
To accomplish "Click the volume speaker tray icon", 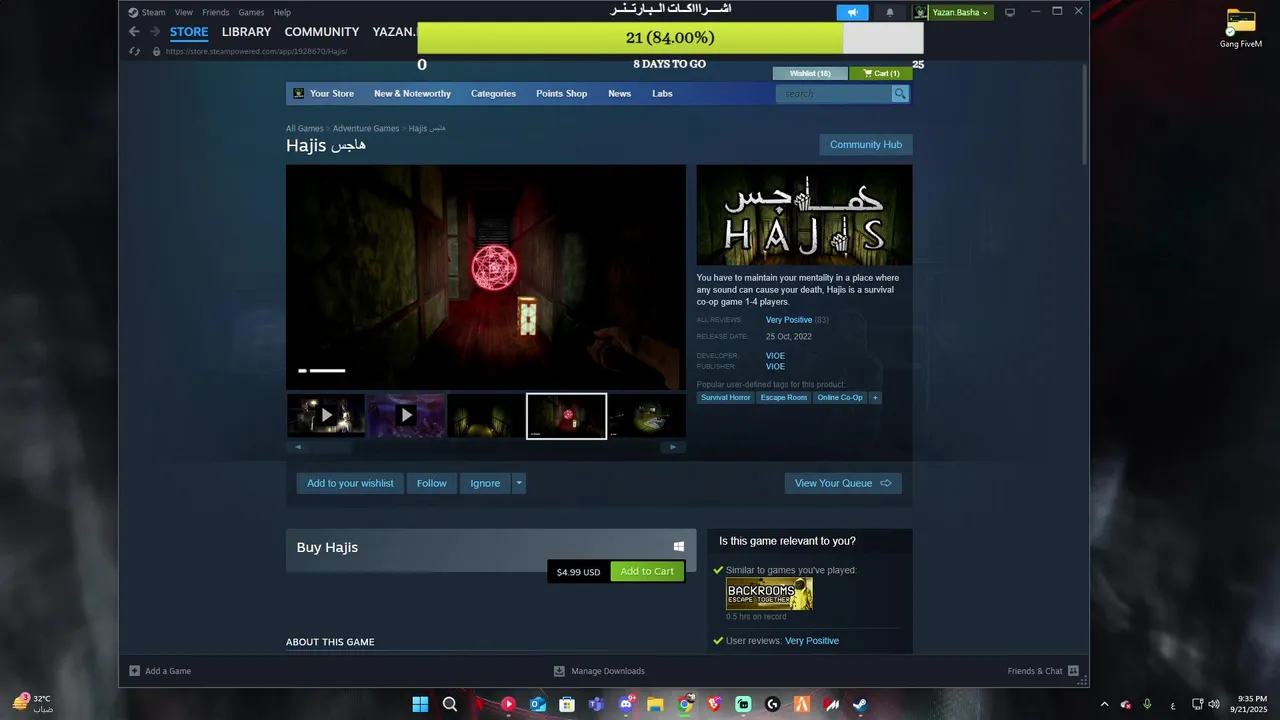I will tap(1214, 704).
